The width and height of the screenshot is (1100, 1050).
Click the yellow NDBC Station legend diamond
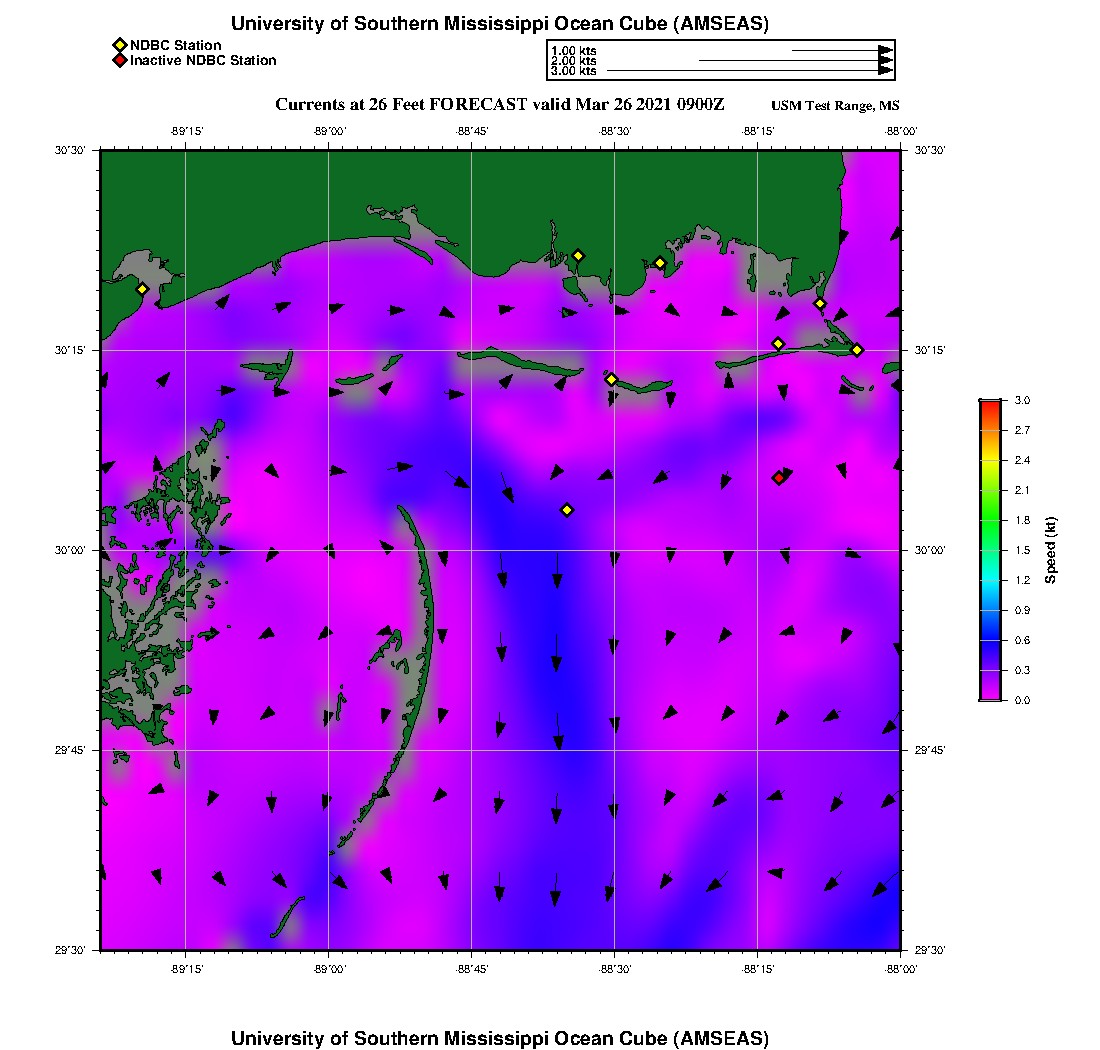119,46
